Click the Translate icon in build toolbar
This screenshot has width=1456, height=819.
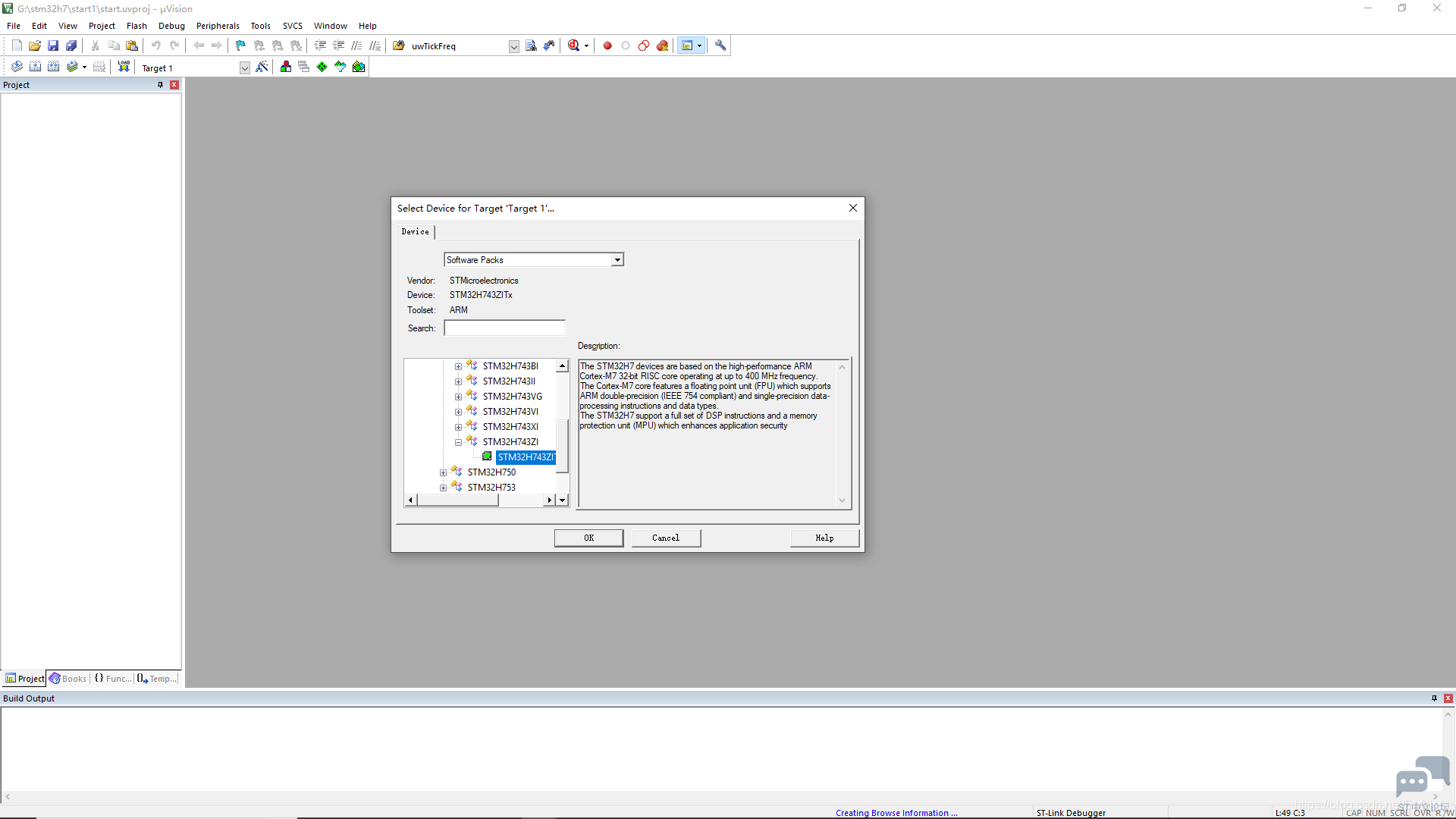click(17, 67)
